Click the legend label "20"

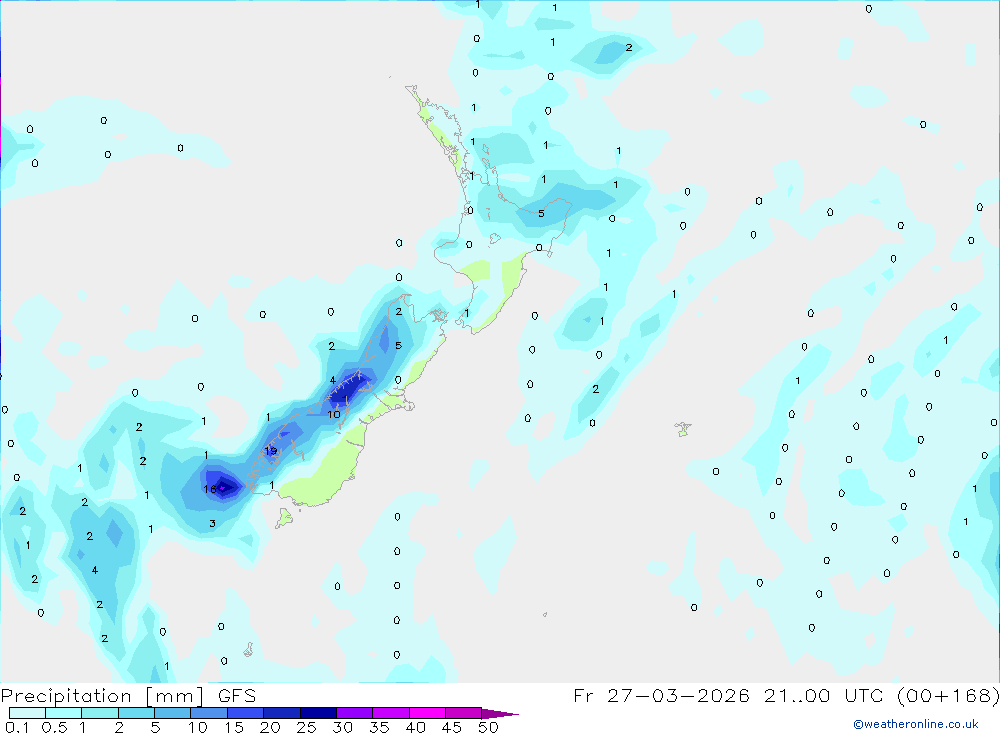tap(270, 727)
